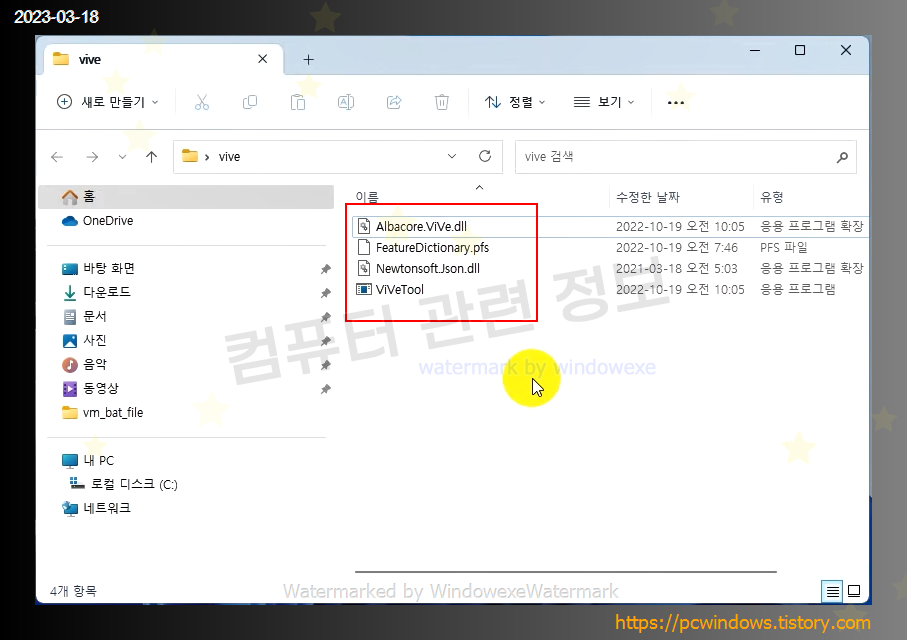Close the vive tab
Viewport: 907px width, 640px height.
click(263, 59)
